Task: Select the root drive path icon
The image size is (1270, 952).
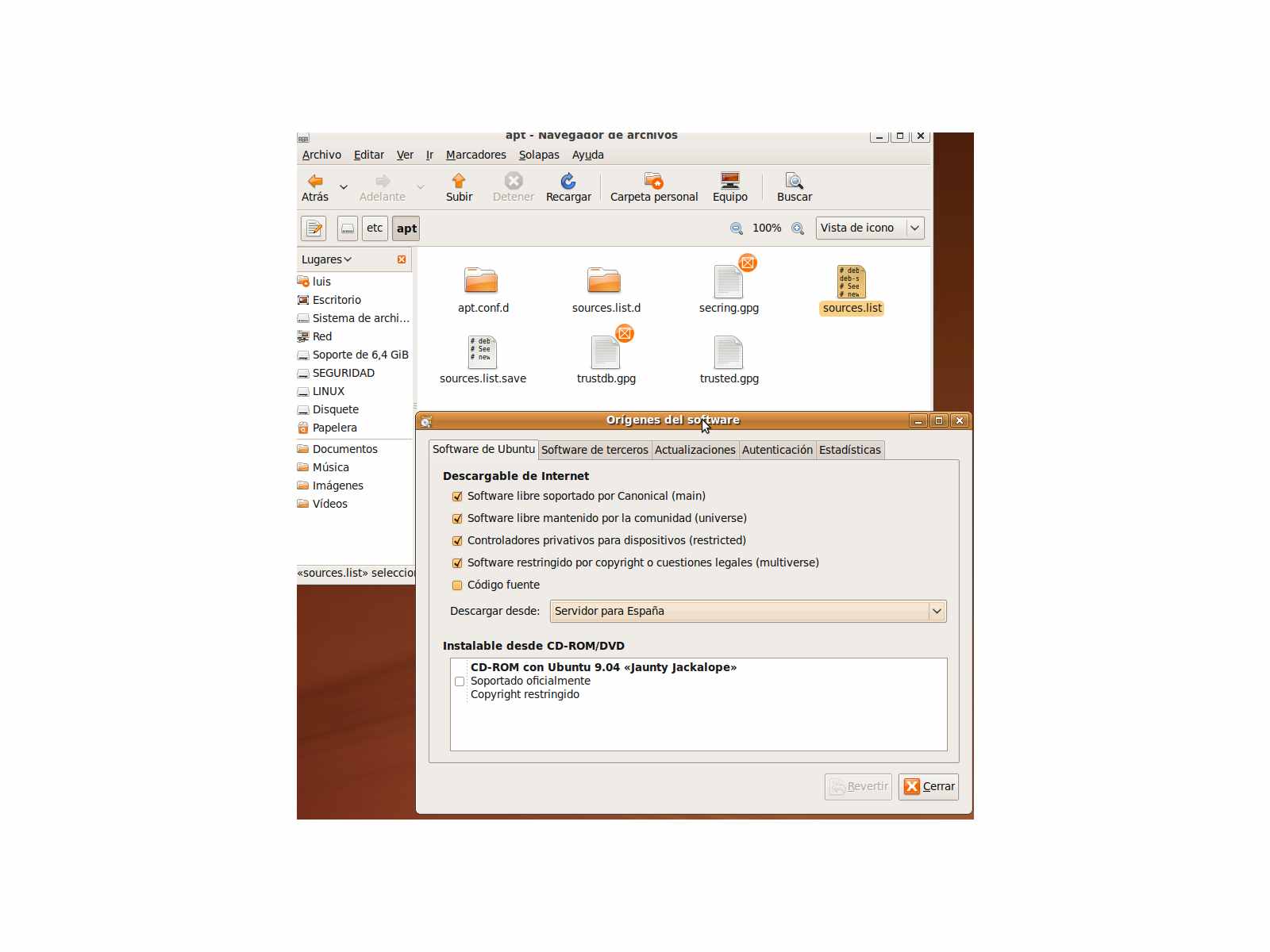Action: (x=348, y=228)
